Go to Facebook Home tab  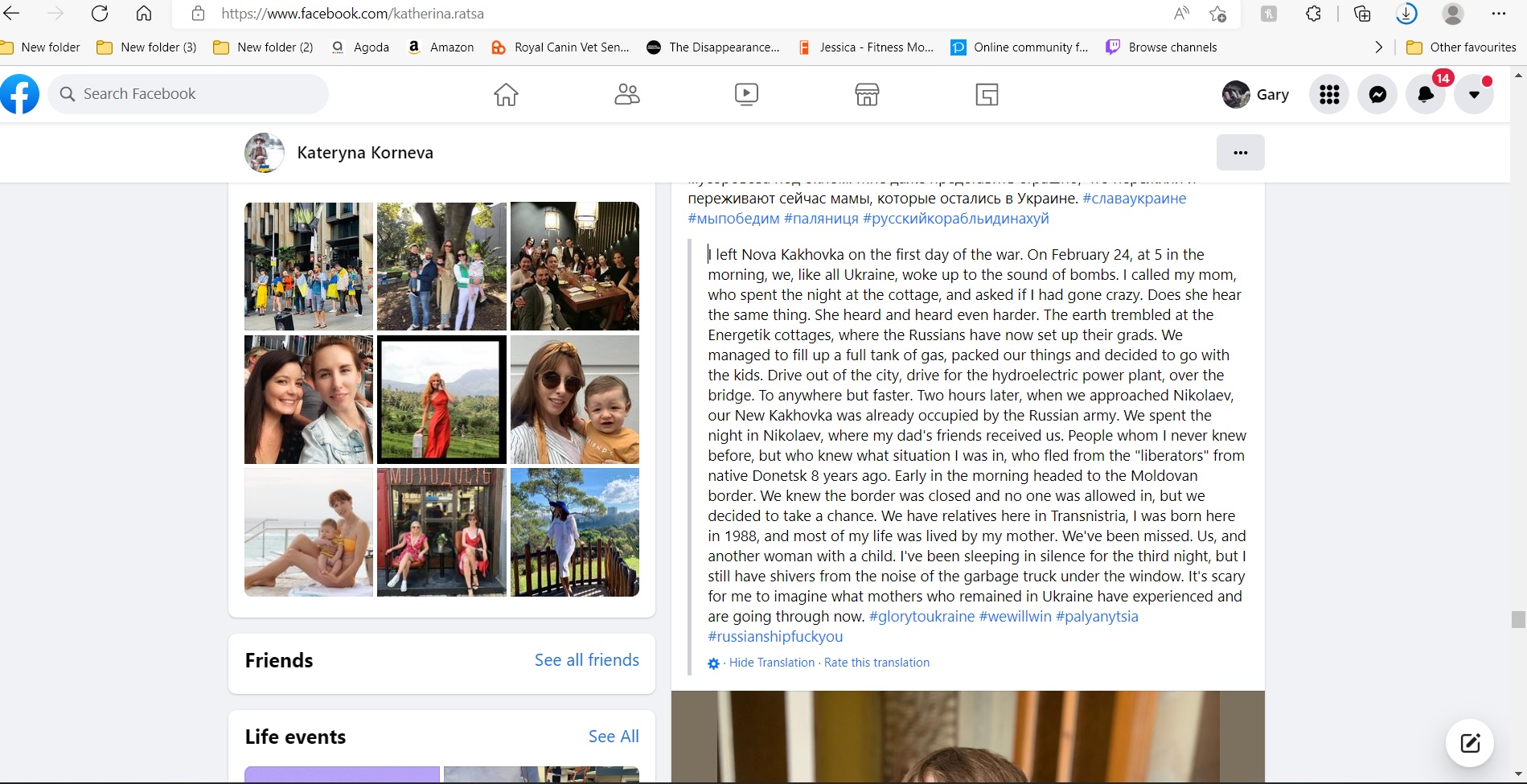(506, 95)
